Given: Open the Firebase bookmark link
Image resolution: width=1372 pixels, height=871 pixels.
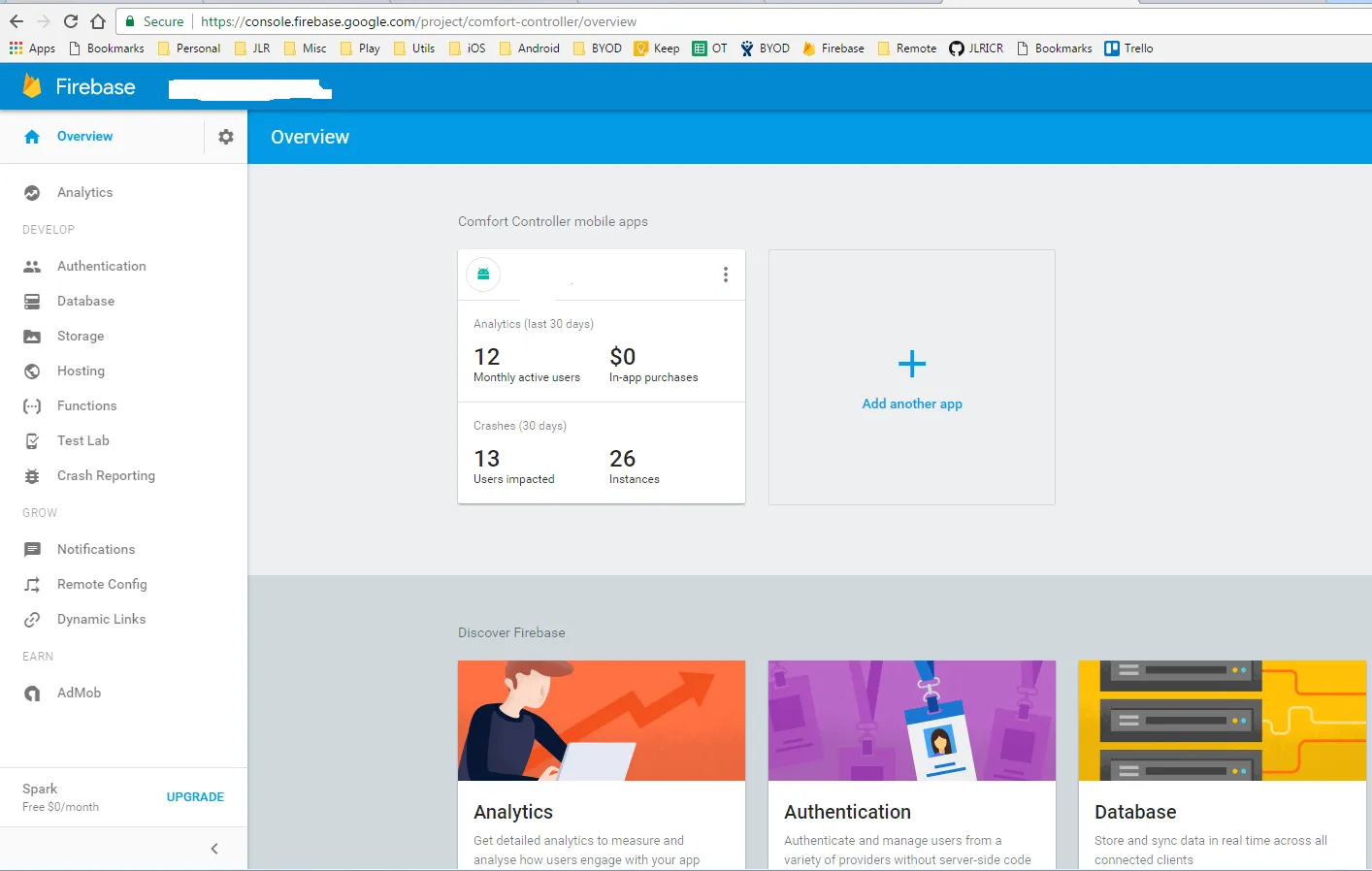Looking at the screenshot, I should (833, 48).
